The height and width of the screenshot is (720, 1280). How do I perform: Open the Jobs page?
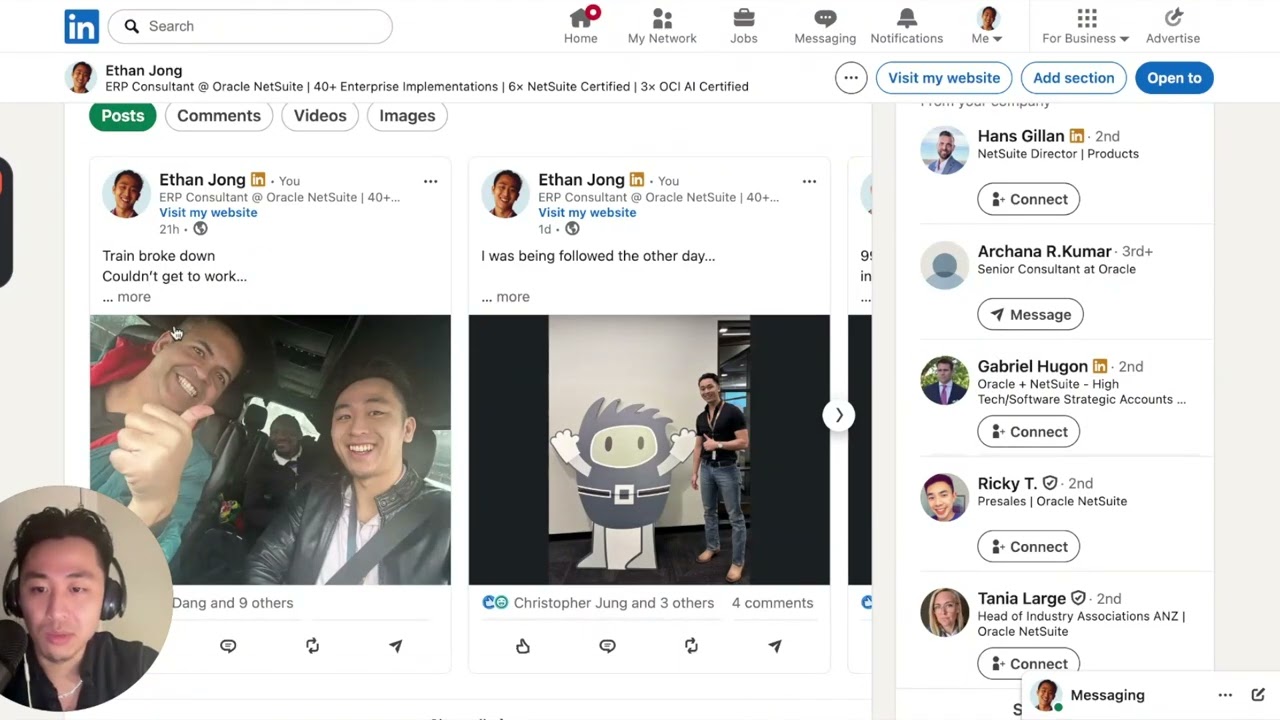744,26
